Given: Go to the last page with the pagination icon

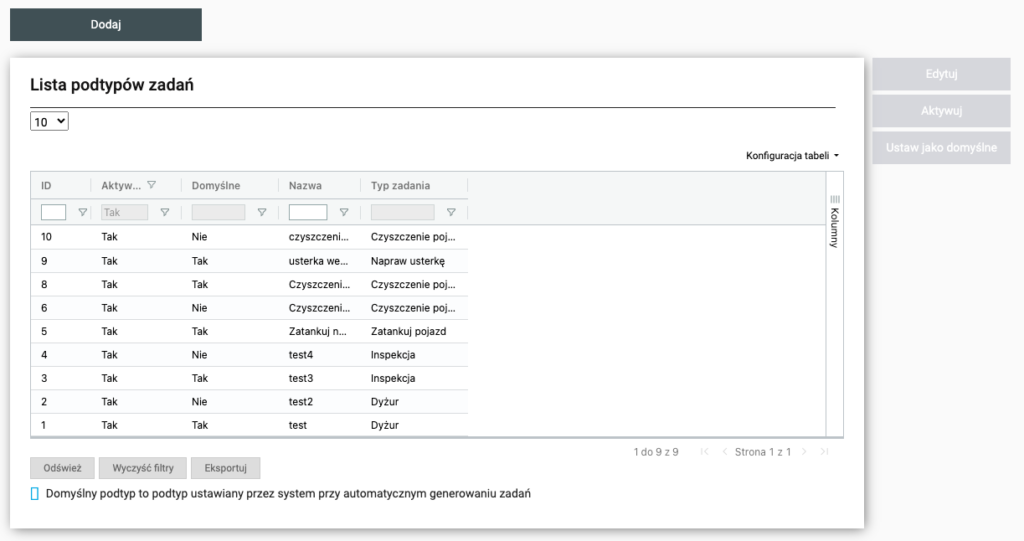Looking at the screenshot, I should 824,452.
